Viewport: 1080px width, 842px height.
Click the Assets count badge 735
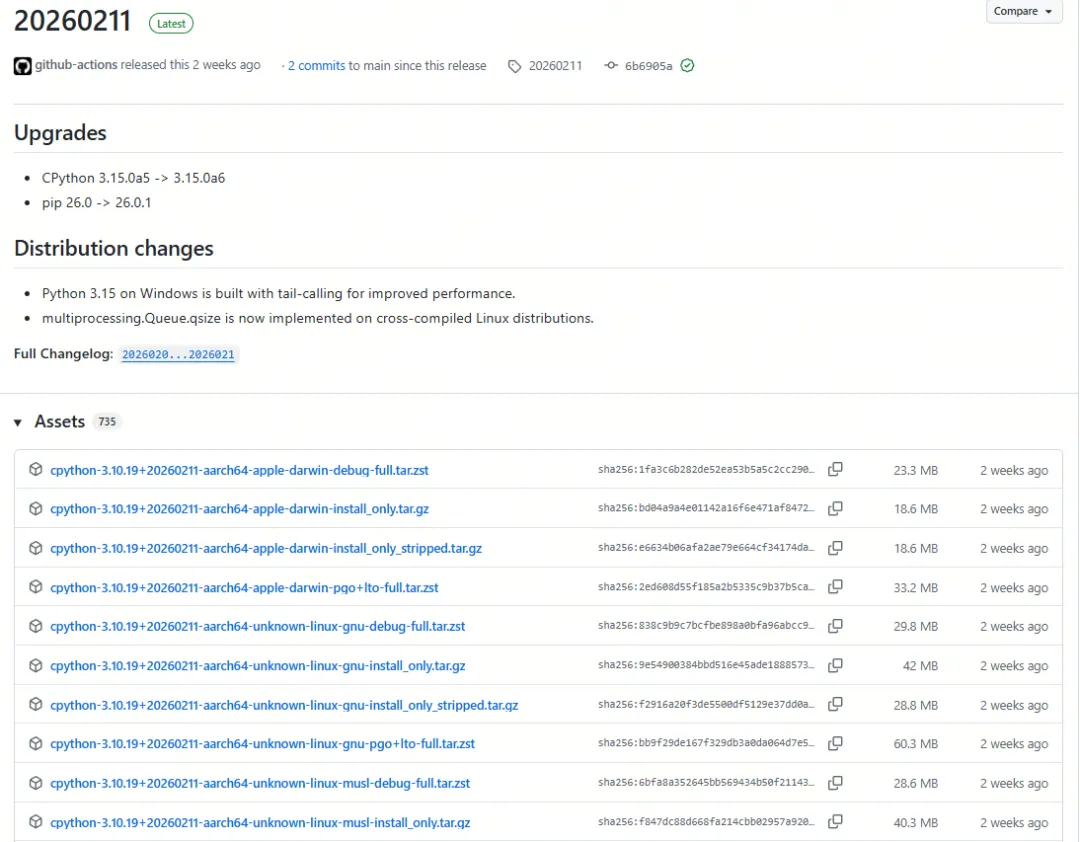coord(107,422)
